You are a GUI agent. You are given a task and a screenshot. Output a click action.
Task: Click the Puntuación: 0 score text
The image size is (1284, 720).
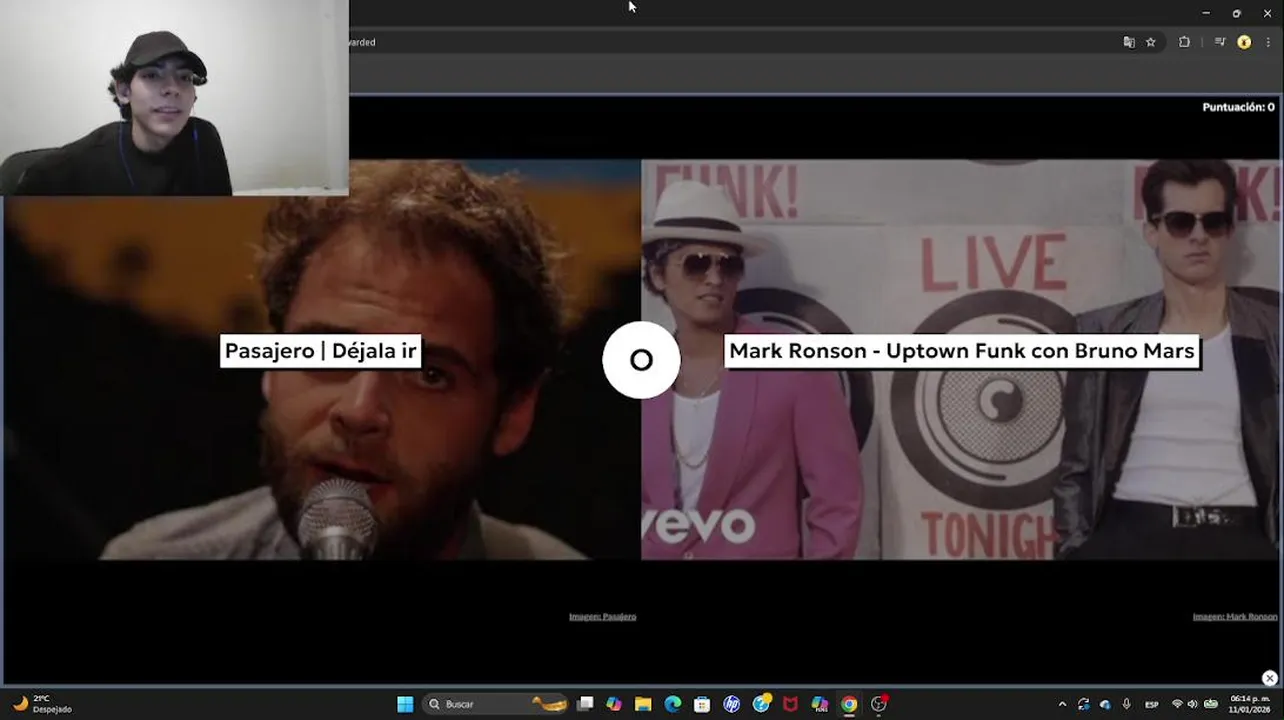click(1238, 107)
